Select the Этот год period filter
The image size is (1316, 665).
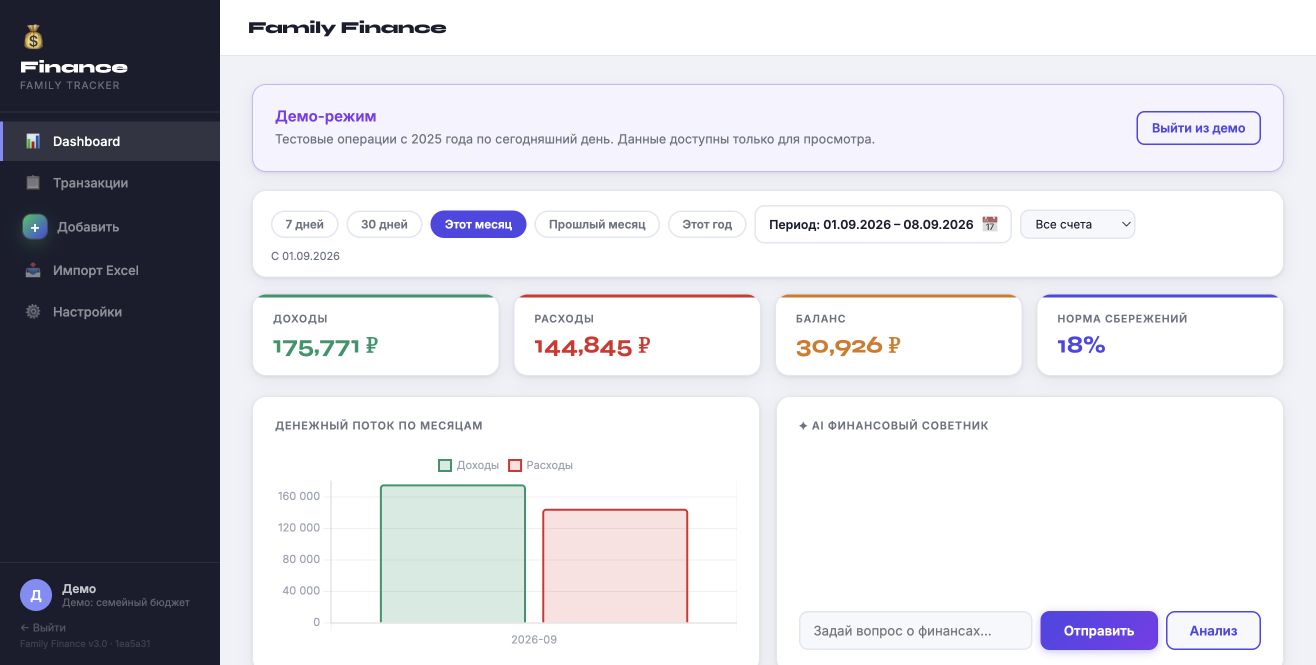(707, 224)
